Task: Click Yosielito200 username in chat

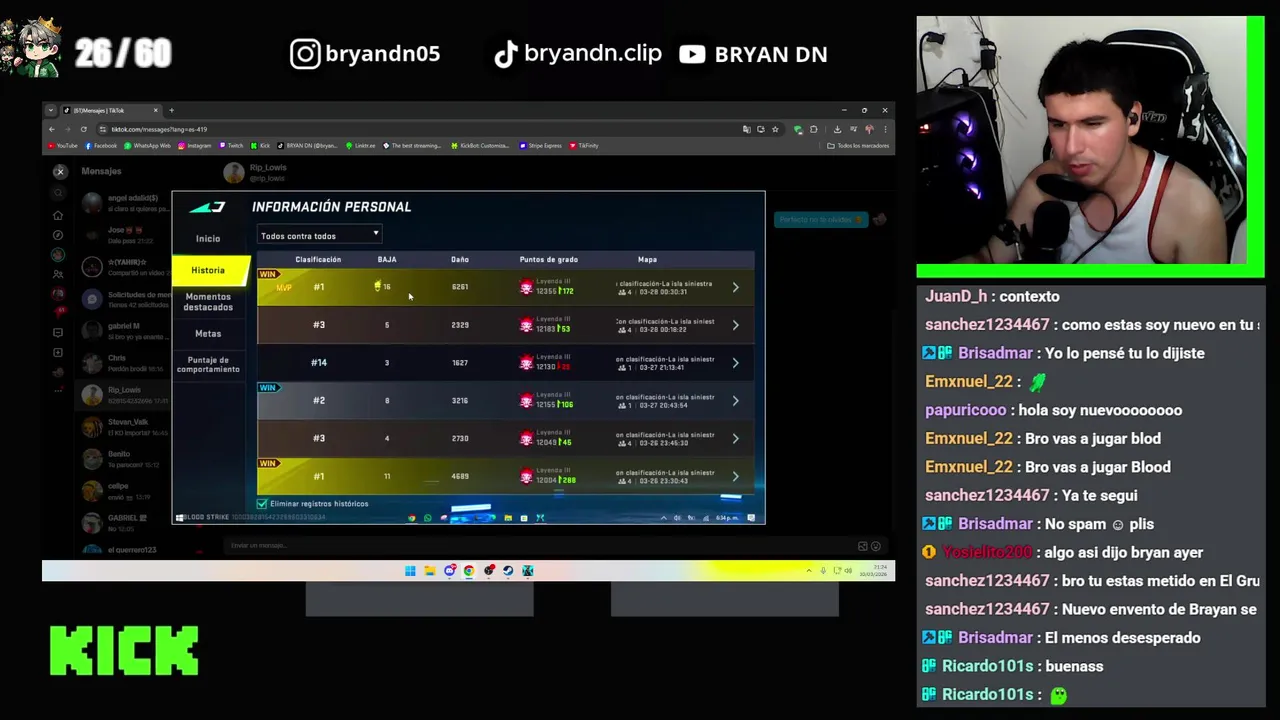Action: (x=986, y=552)
